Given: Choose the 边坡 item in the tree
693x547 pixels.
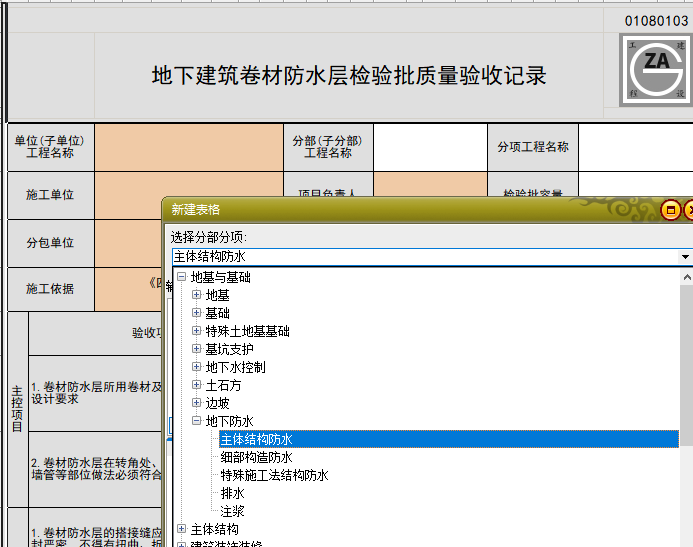Looking at the screenshot, I should click(x=217, y=403).
